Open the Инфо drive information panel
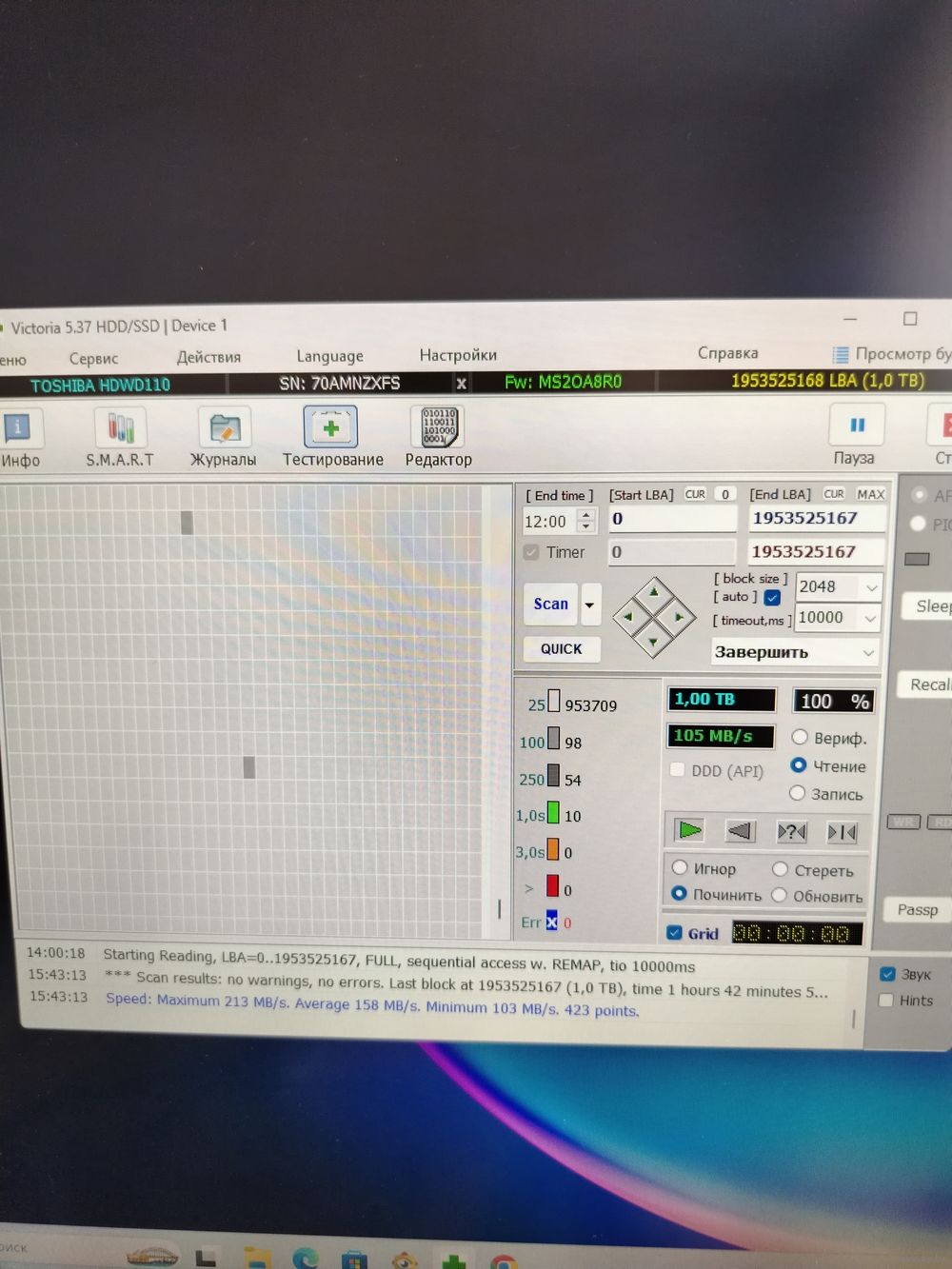952x1269 pixels. coord(19,438)
